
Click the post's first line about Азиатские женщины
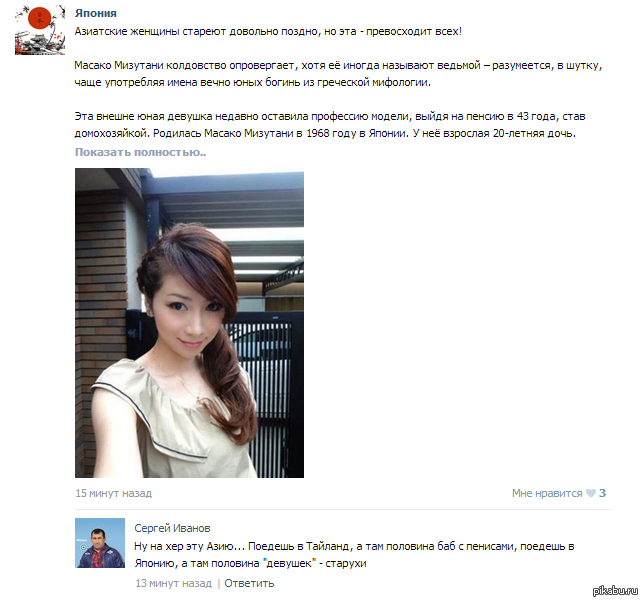268,32
